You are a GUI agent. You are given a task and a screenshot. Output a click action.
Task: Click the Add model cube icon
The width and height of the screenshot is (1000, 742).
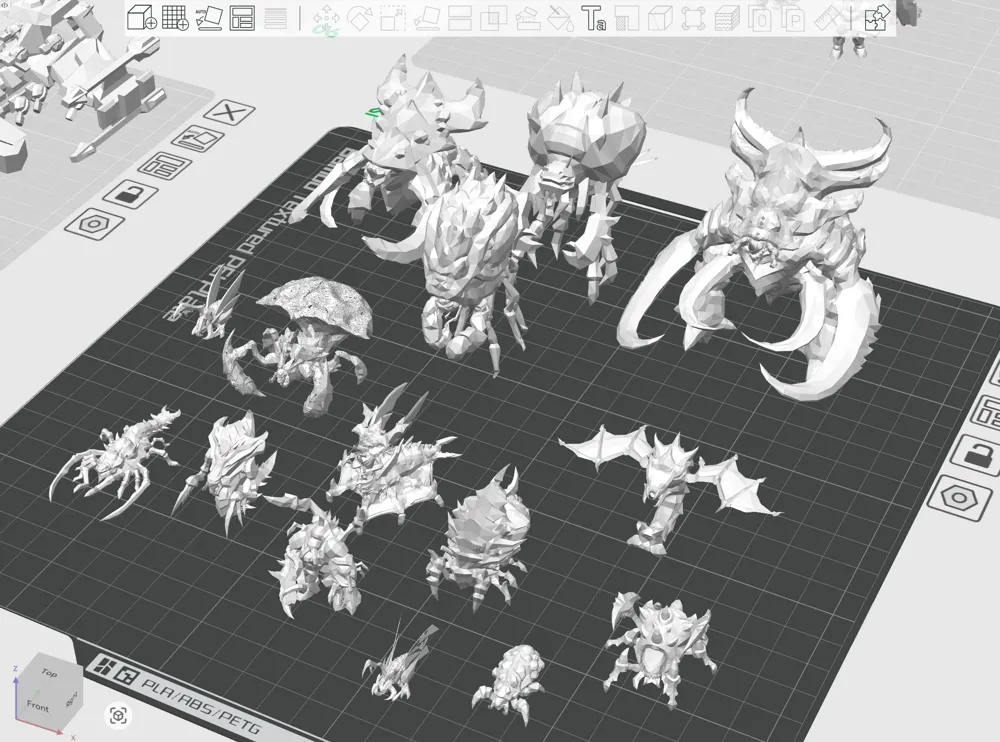pos(142,17)
